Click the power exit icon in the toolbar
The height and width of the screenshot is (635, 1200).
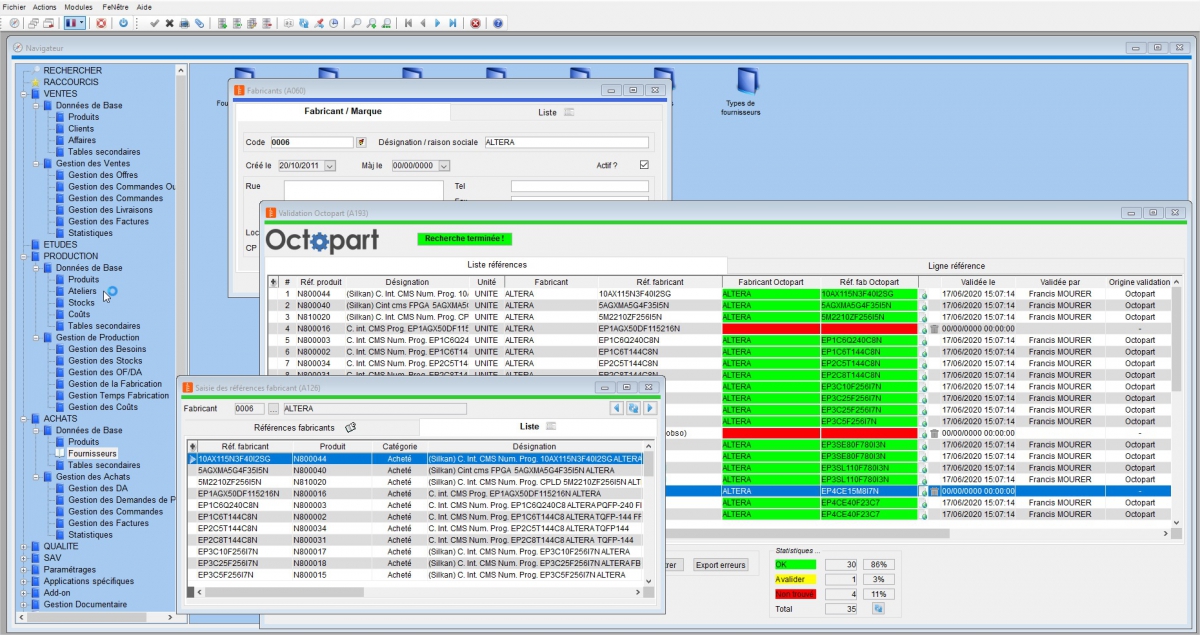tap(122, 22)
